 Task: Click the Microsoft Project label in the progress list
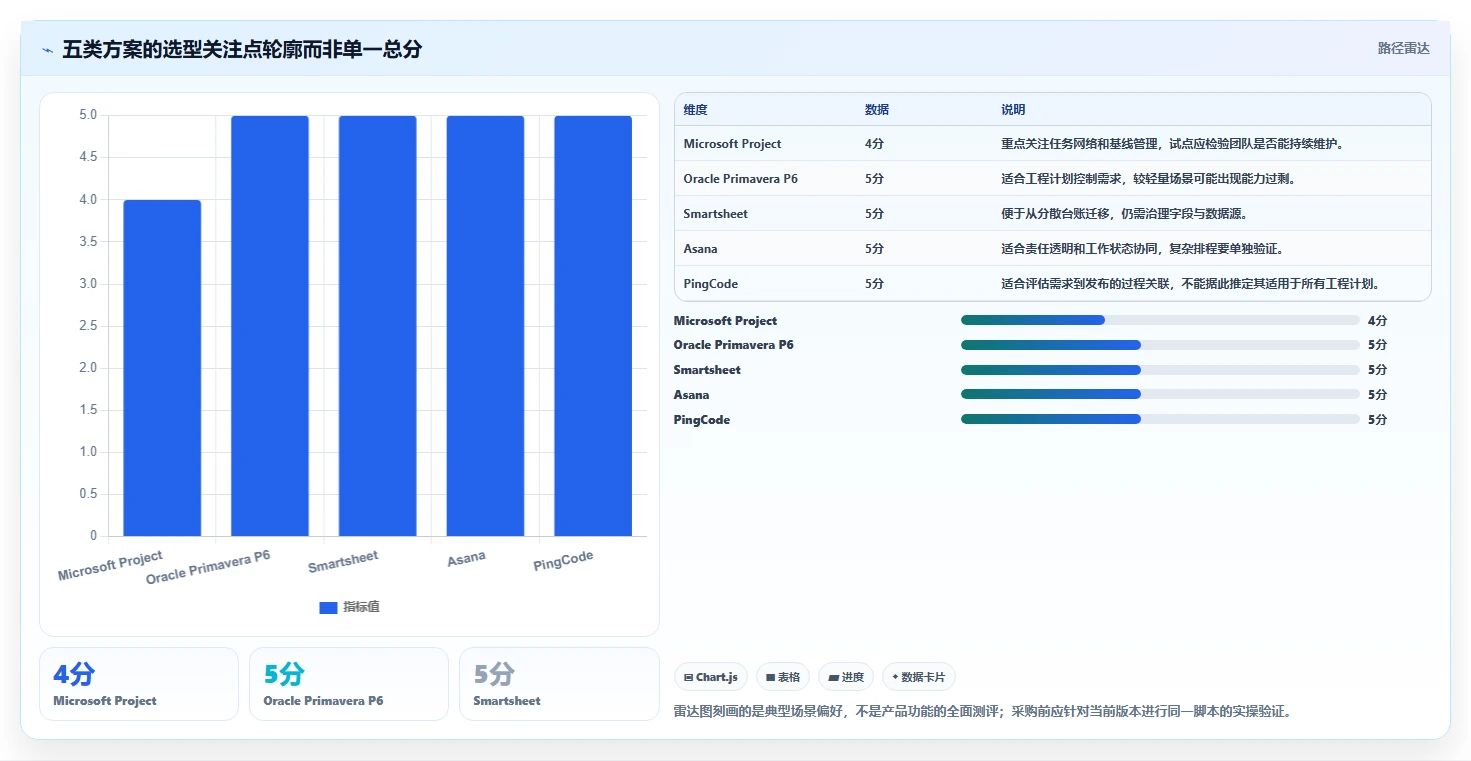tap(725, 321)
